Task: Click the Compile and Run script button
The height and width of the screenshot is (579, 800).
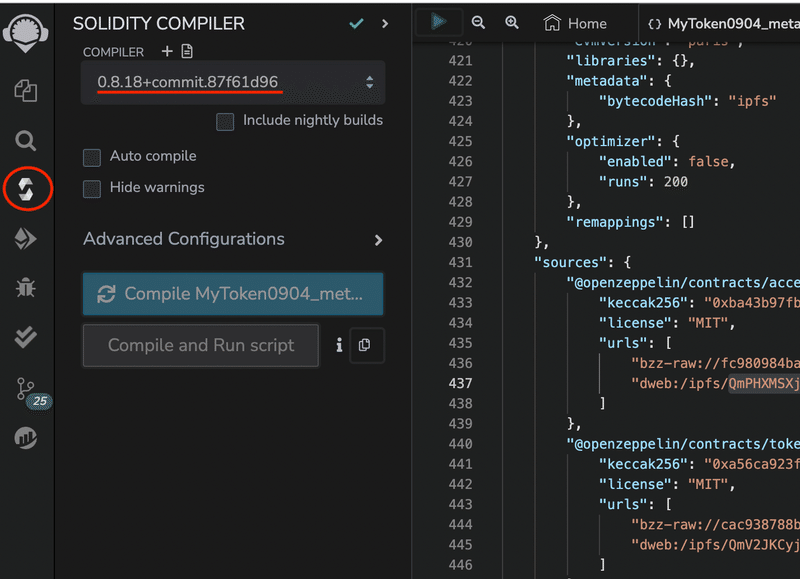Action: [201, 345]
